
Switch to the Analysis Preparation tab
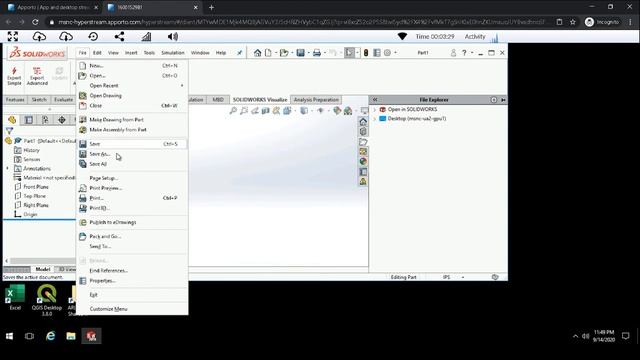(x=316, y=100)
